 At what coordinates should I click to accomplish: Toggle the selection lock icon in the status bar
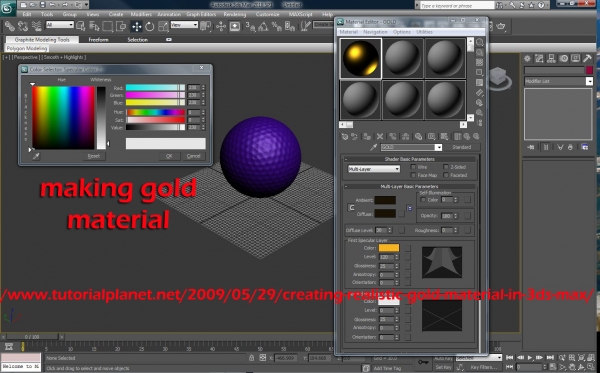[x=251, y=358]
